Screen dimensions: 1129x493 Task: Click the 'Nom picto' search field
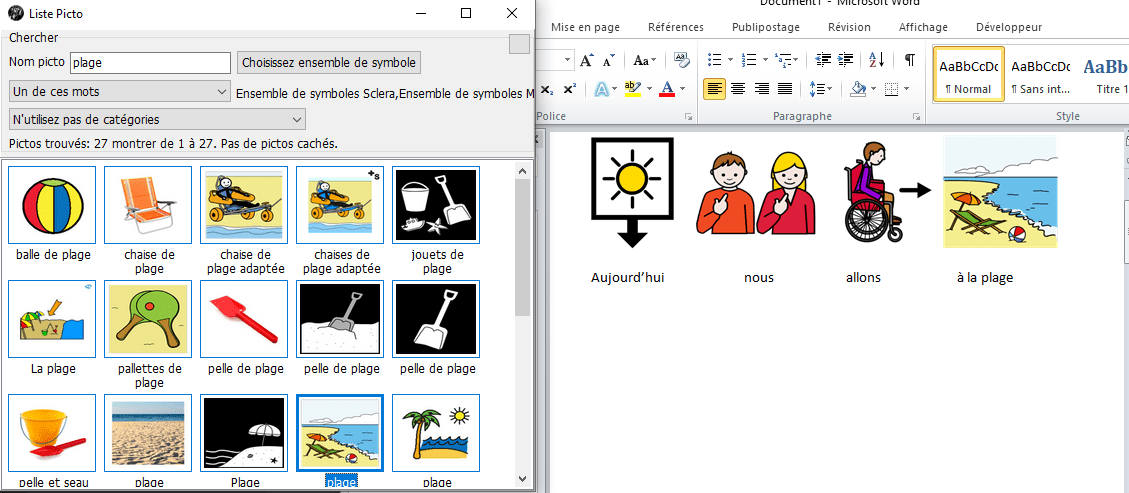click(151, 62)
